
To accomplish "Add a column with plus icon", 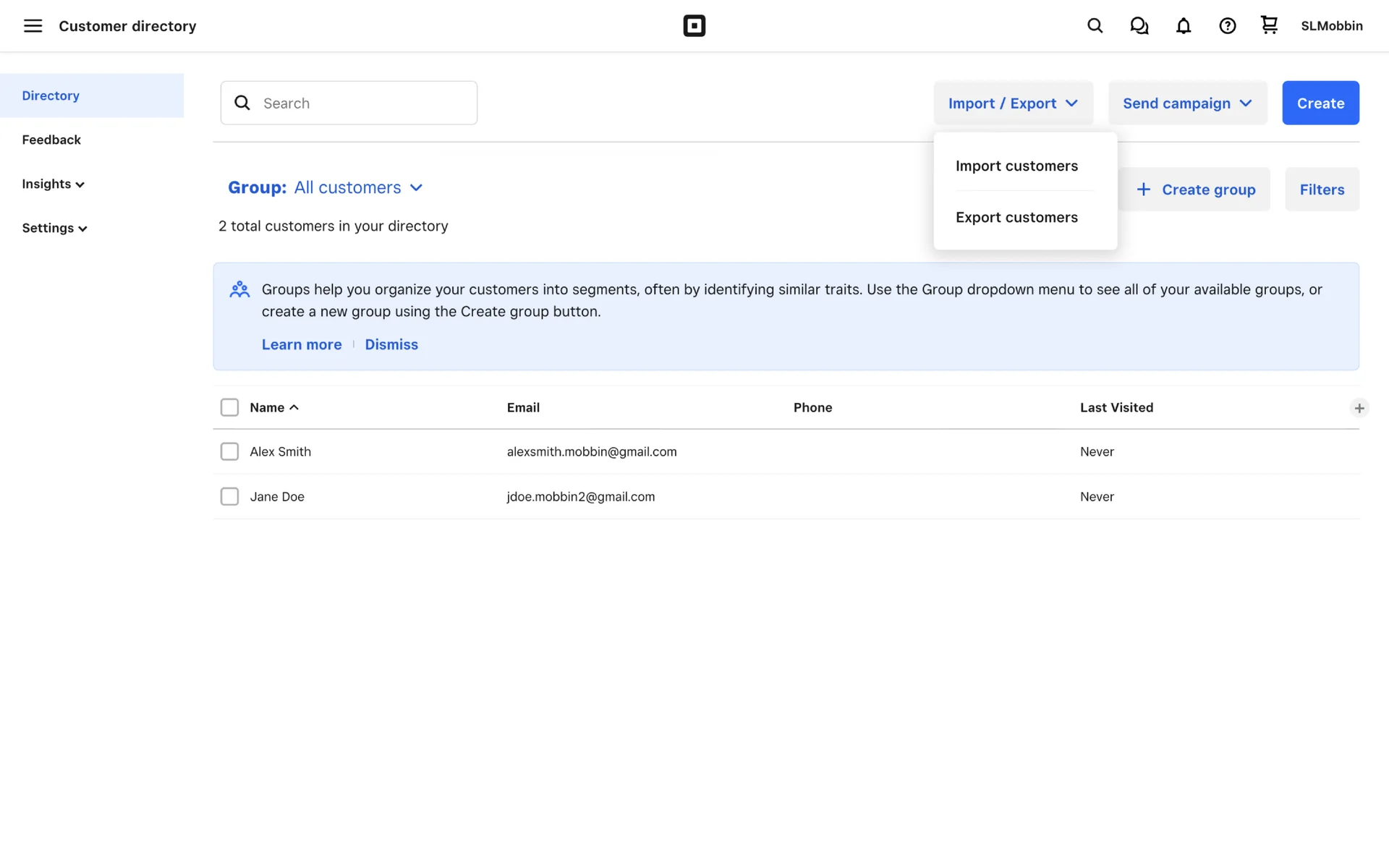I will [1359, 408].
